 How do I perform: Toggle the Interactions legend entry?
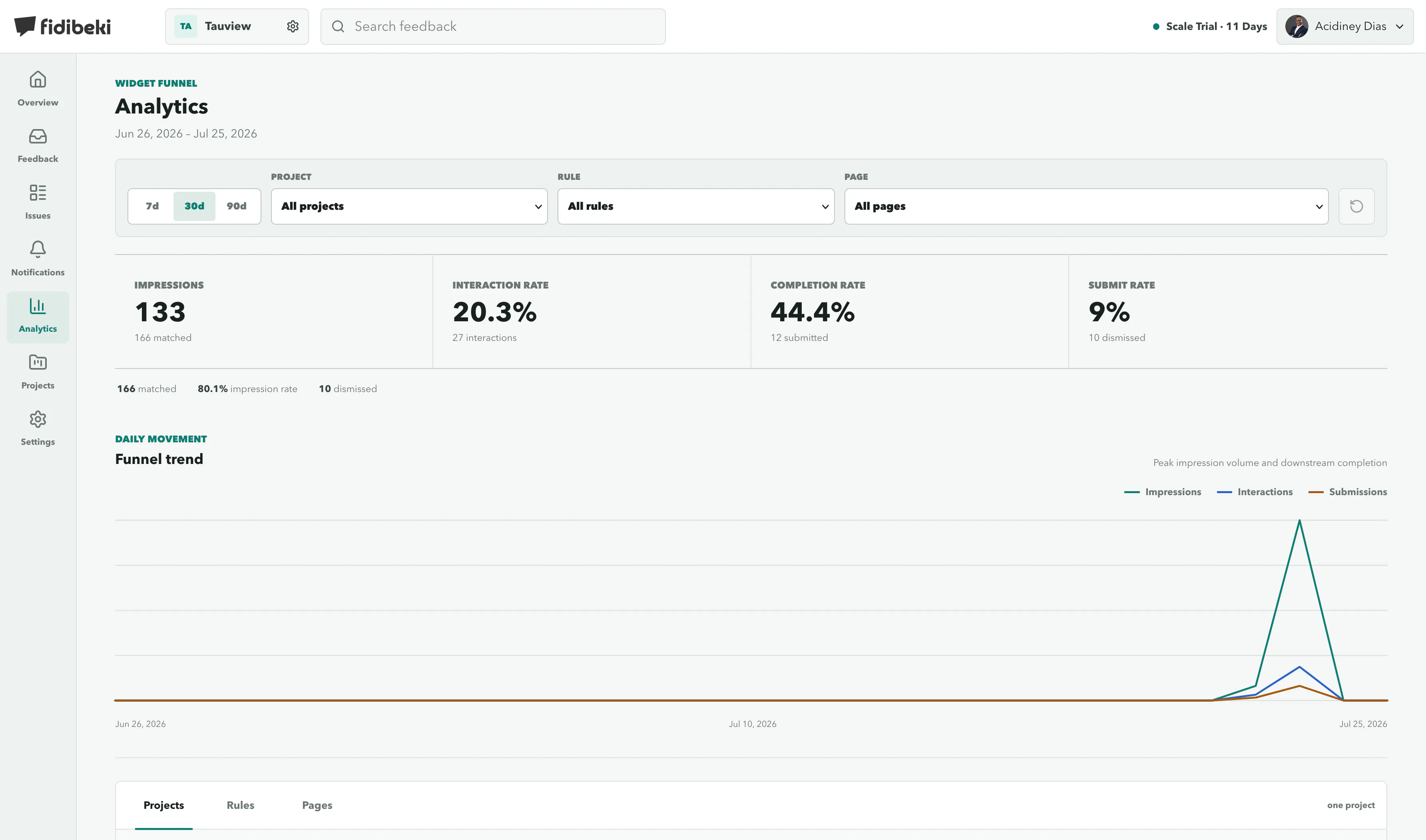point(1255,492)
